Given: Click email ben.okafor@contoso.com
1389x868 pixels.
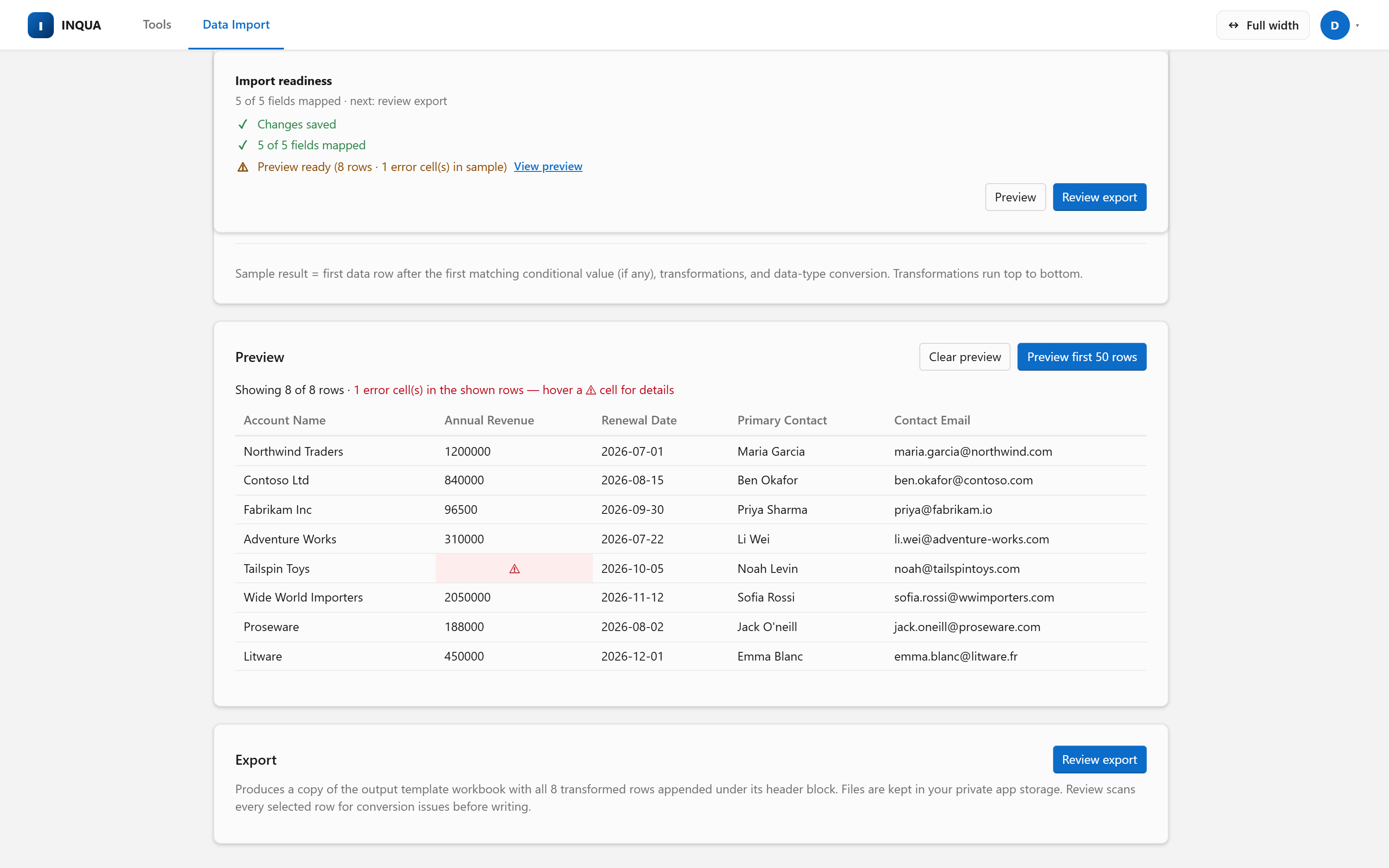Looking at the screenshot, I should point(963,480).
